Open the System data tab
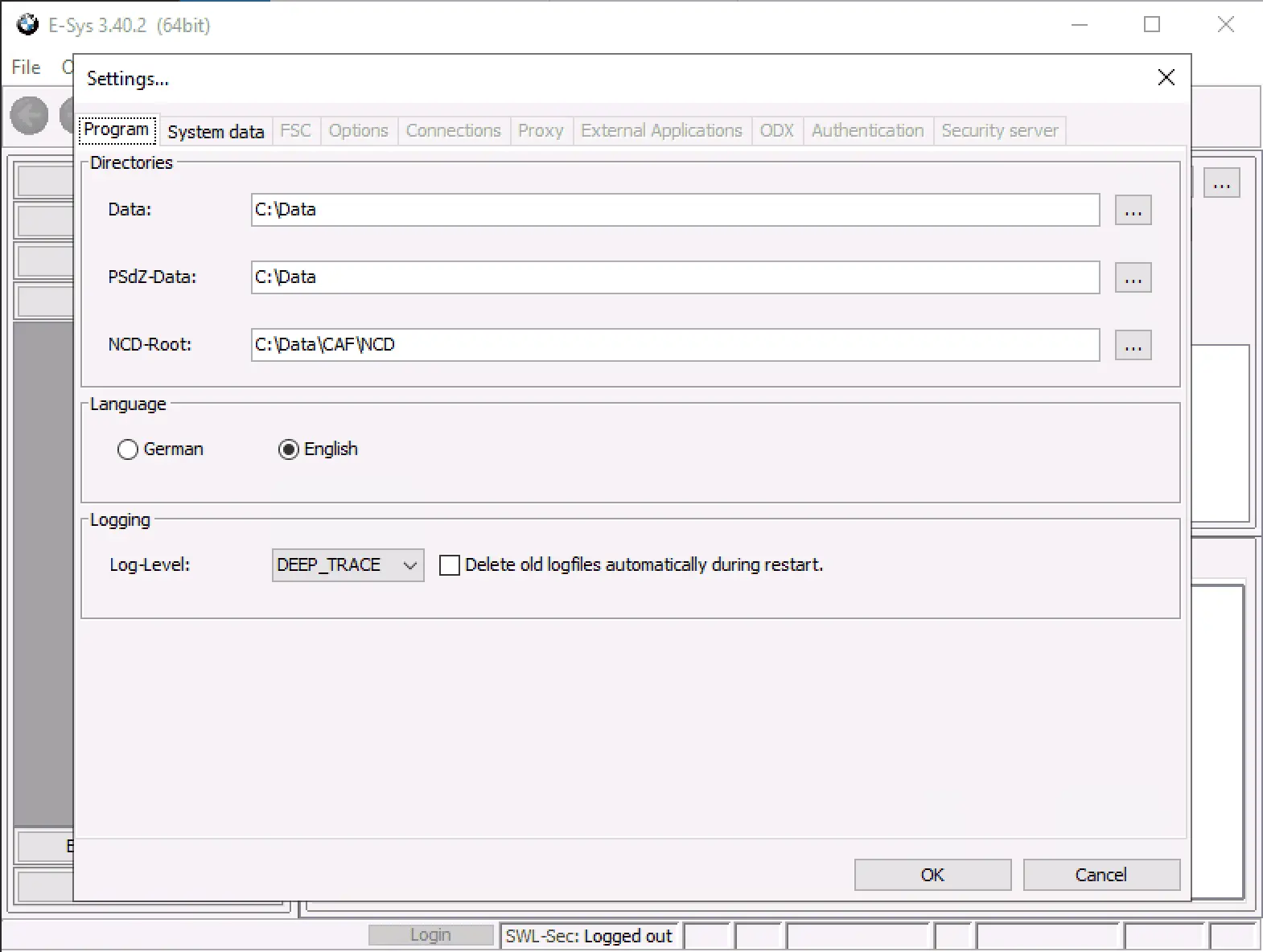Image resolution: width=1263 pixels, height=952 pixels. (216, 132)
